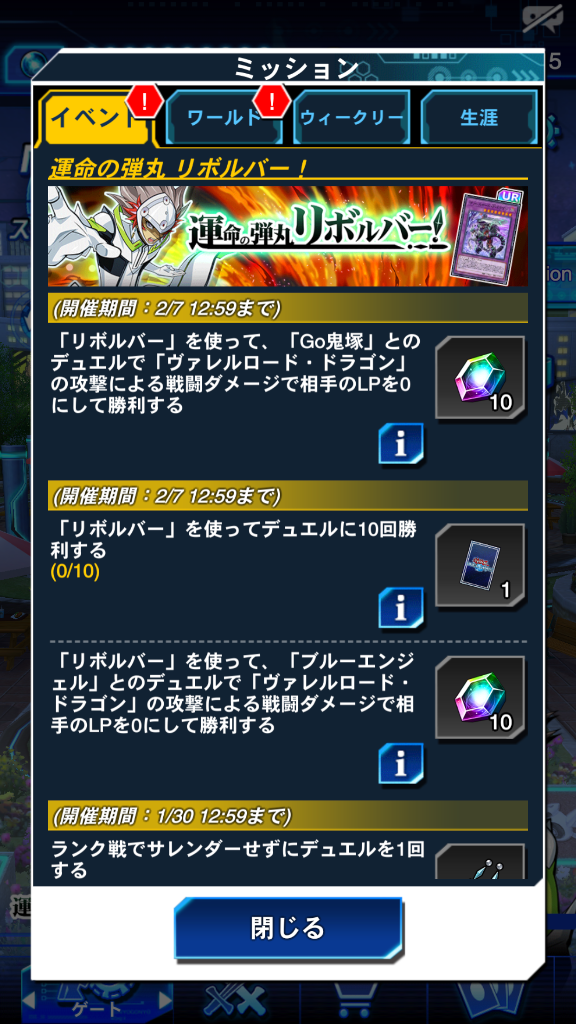The image size is (576, 1024).
Task: Switch to the ワールド tab
Action: coord(224,118)
